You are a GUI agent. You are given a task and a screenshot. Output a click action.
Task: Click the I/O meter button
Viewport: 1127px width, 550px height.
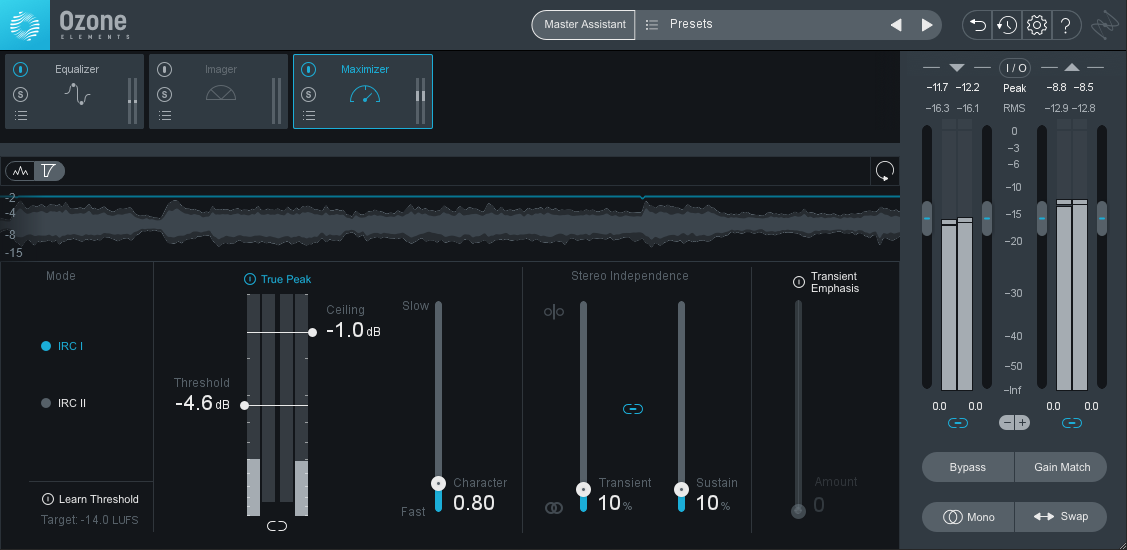(1015, 68)
